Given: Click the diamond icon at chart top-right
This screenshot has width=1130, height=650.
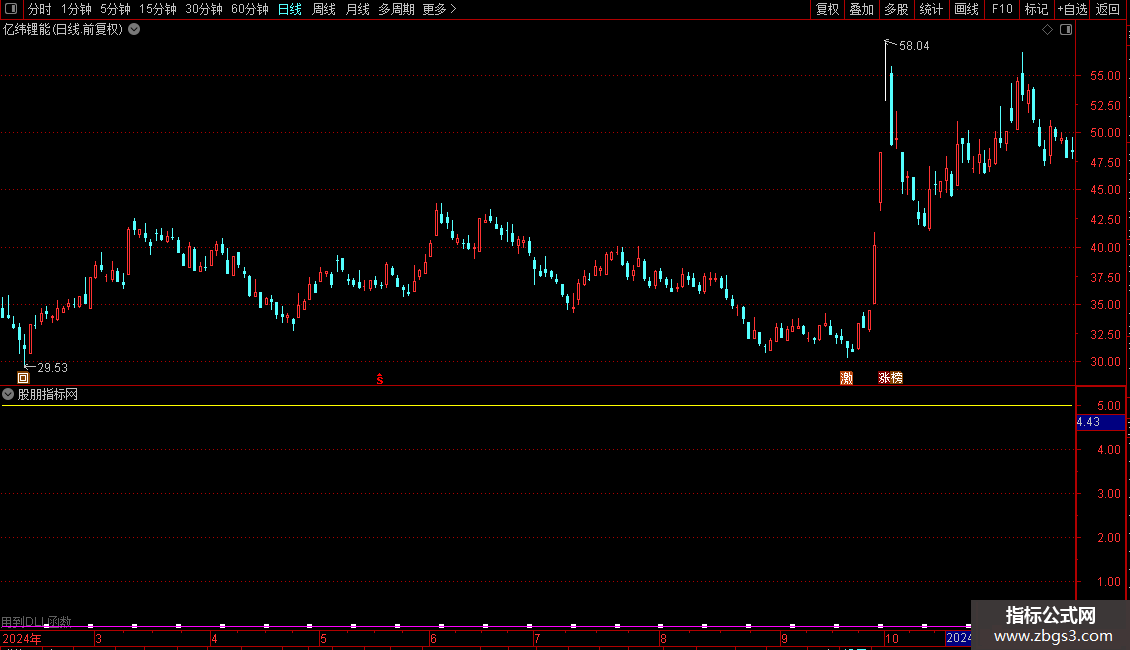Looking at the screenshot, I should point(1048,30).
